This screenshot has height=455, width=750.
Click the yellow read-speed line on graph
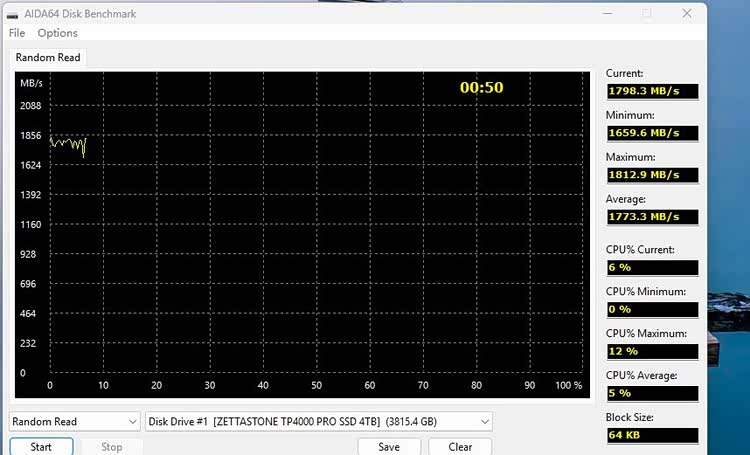click(66, 143)
